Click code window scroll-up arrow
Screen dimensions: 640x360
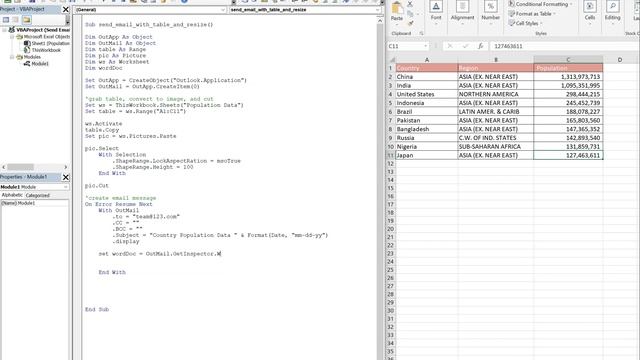point(380,20)
